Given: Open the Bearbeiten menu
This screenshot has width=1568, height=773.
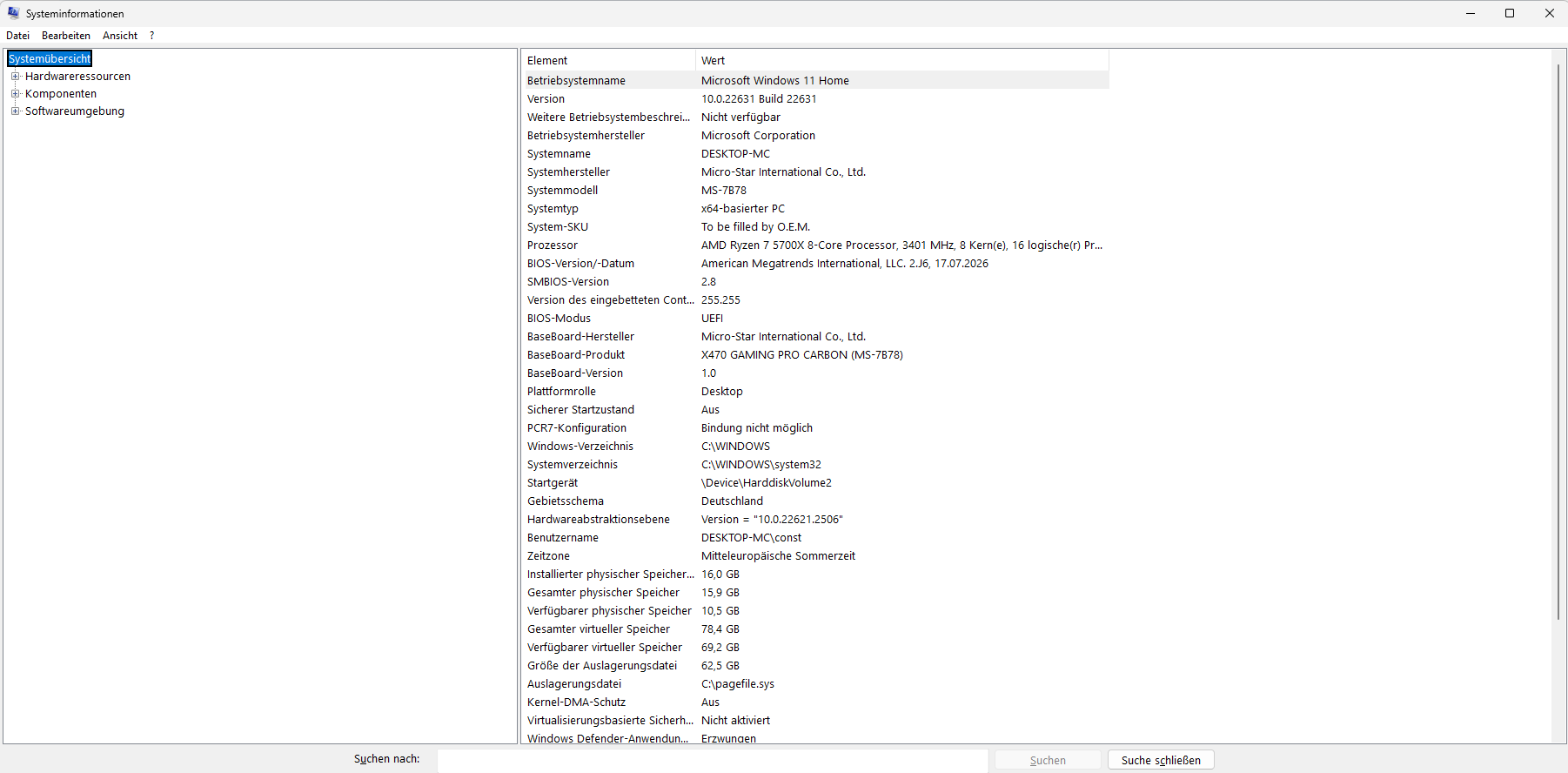Looking at the screenshot, I should click(x=66, y=36).
